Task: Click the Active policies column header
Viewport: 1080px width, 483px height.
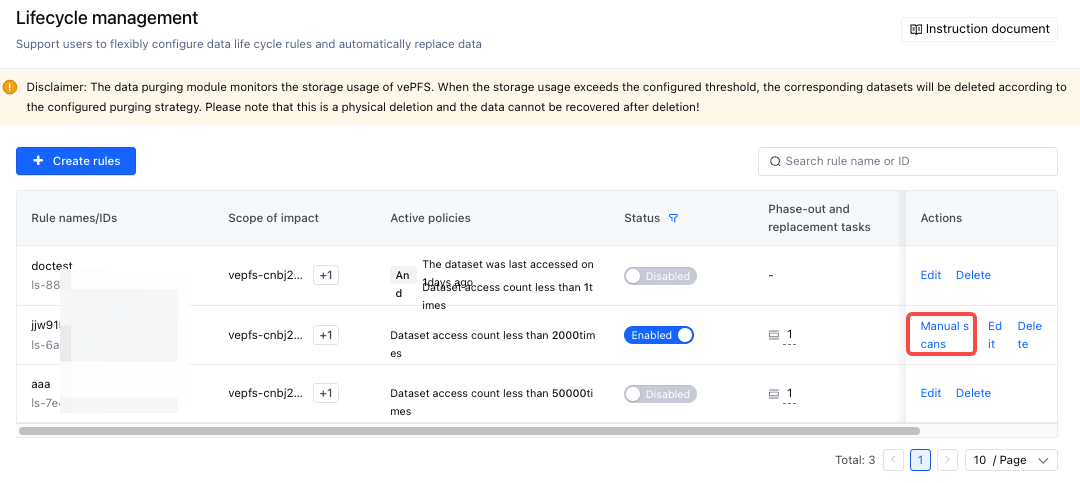Action: [x=430, y=218]
